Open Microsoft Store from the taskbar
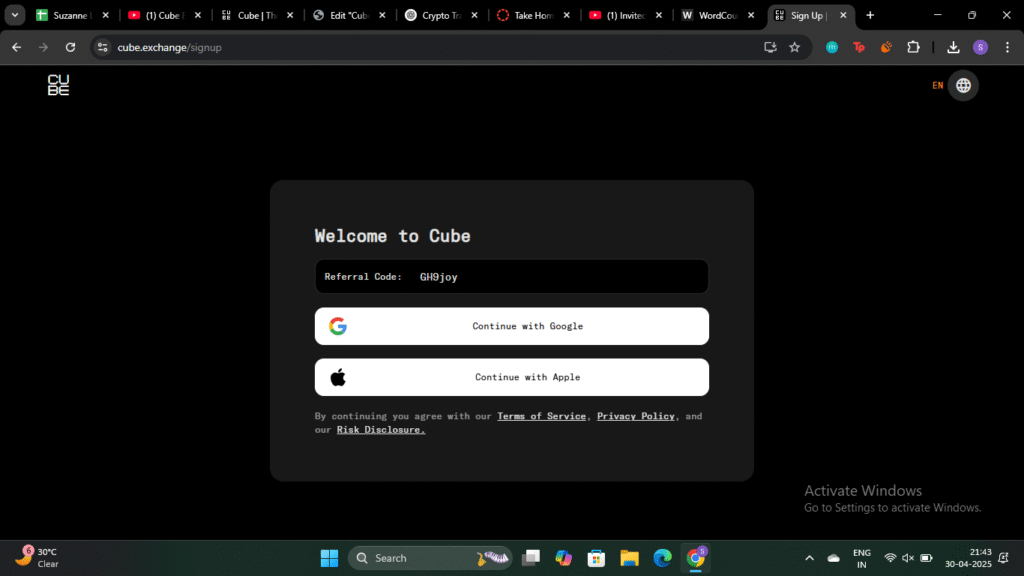This screenshot has width=1024, height=576. tap(596, 558)
